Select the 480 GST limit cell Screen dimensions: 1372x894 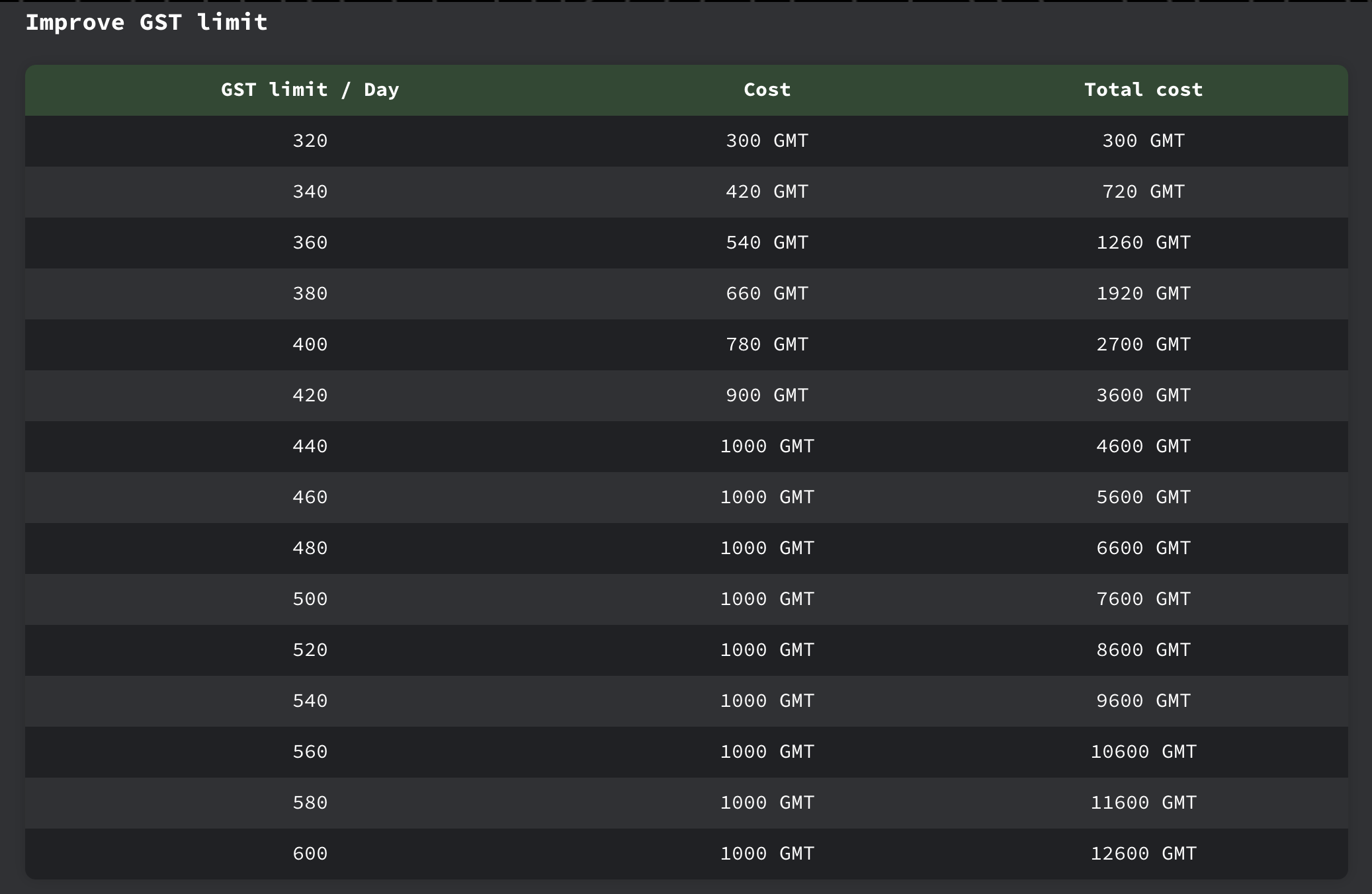(x=310, y=548)
